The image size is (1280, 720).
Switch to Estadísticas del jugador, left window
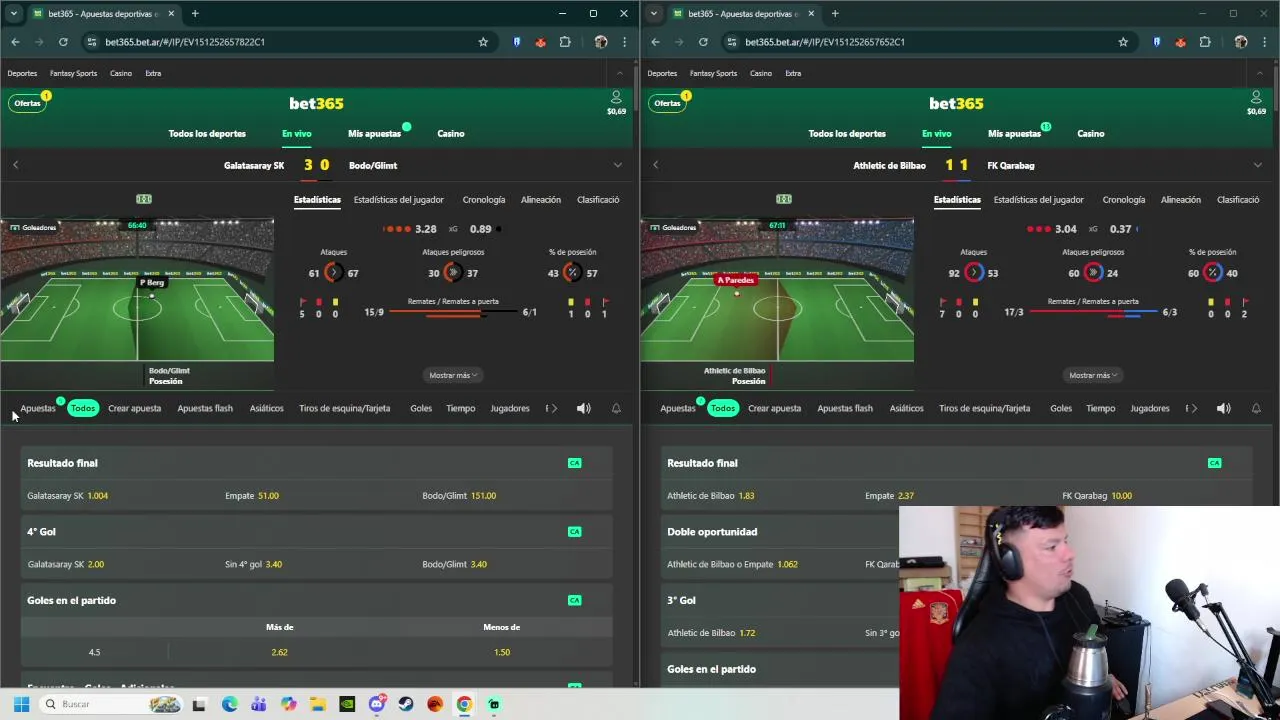click(x=398, y=199)
